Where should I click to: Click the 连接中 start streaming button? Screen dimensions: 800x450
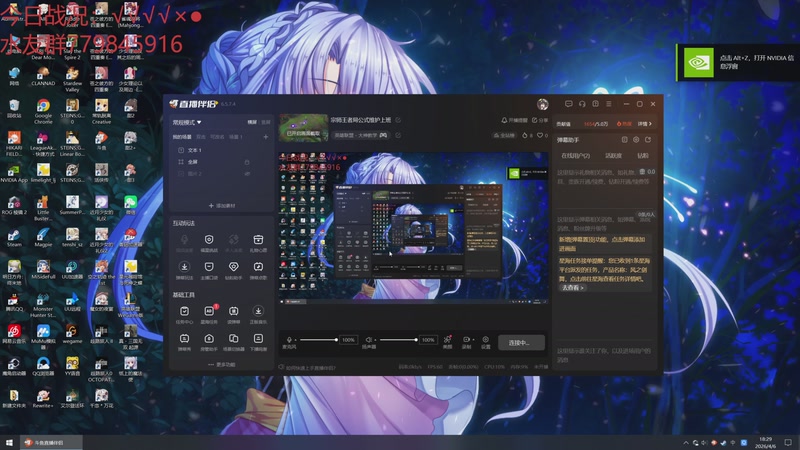[x=521, y=342]
